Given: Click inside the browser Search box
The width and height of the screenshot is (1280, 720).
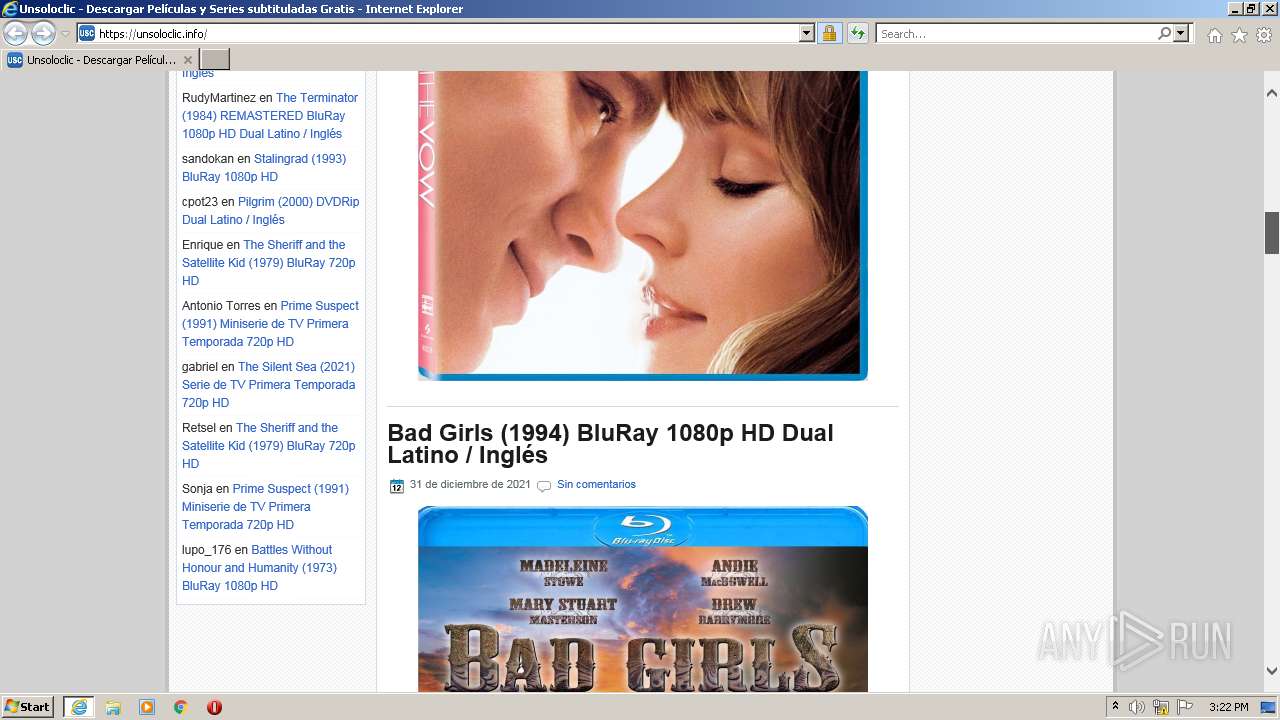Looking at the screenshot, I should click(x=1016, y=34).
